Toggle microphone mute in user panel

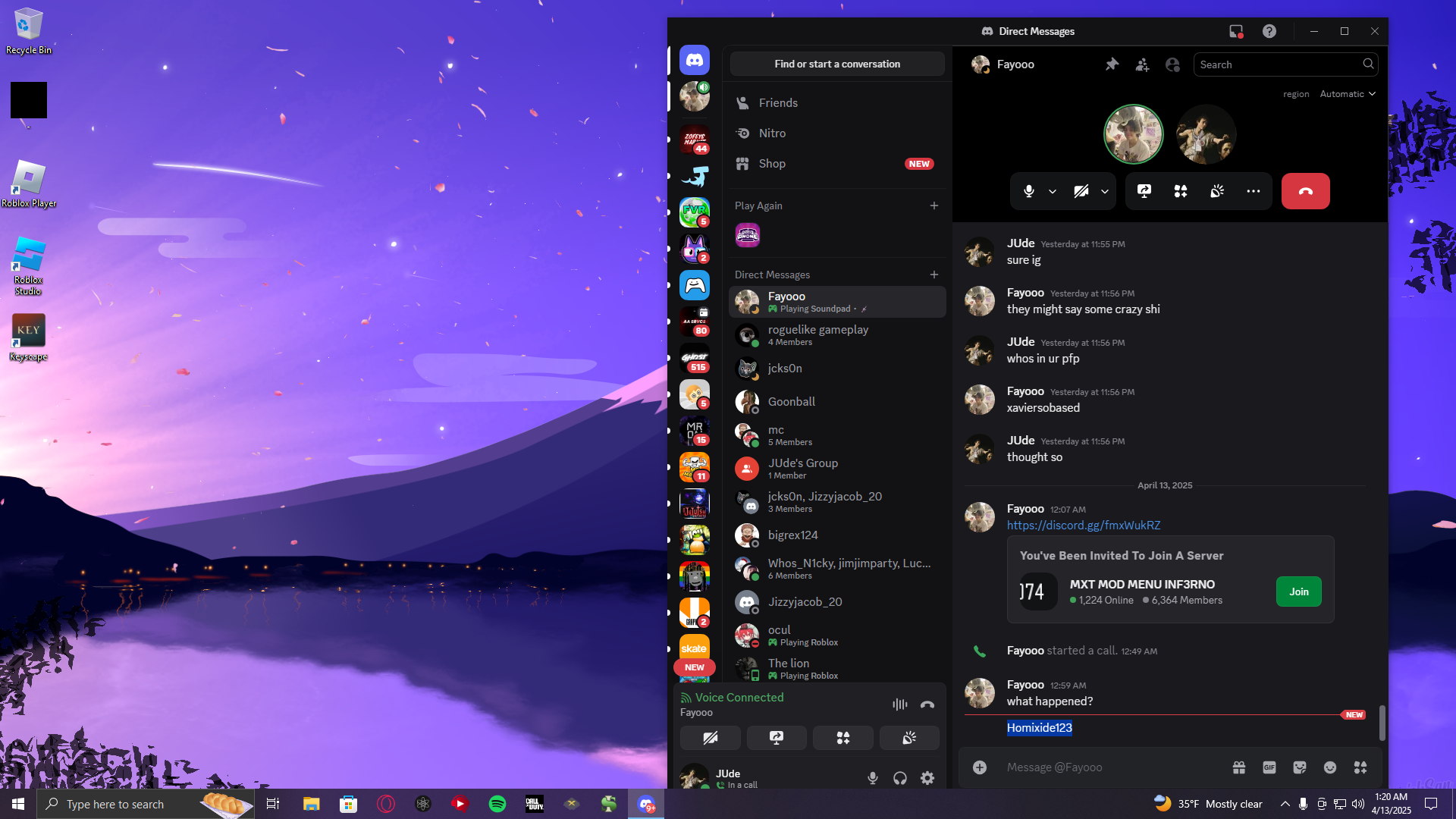[873, 778]
